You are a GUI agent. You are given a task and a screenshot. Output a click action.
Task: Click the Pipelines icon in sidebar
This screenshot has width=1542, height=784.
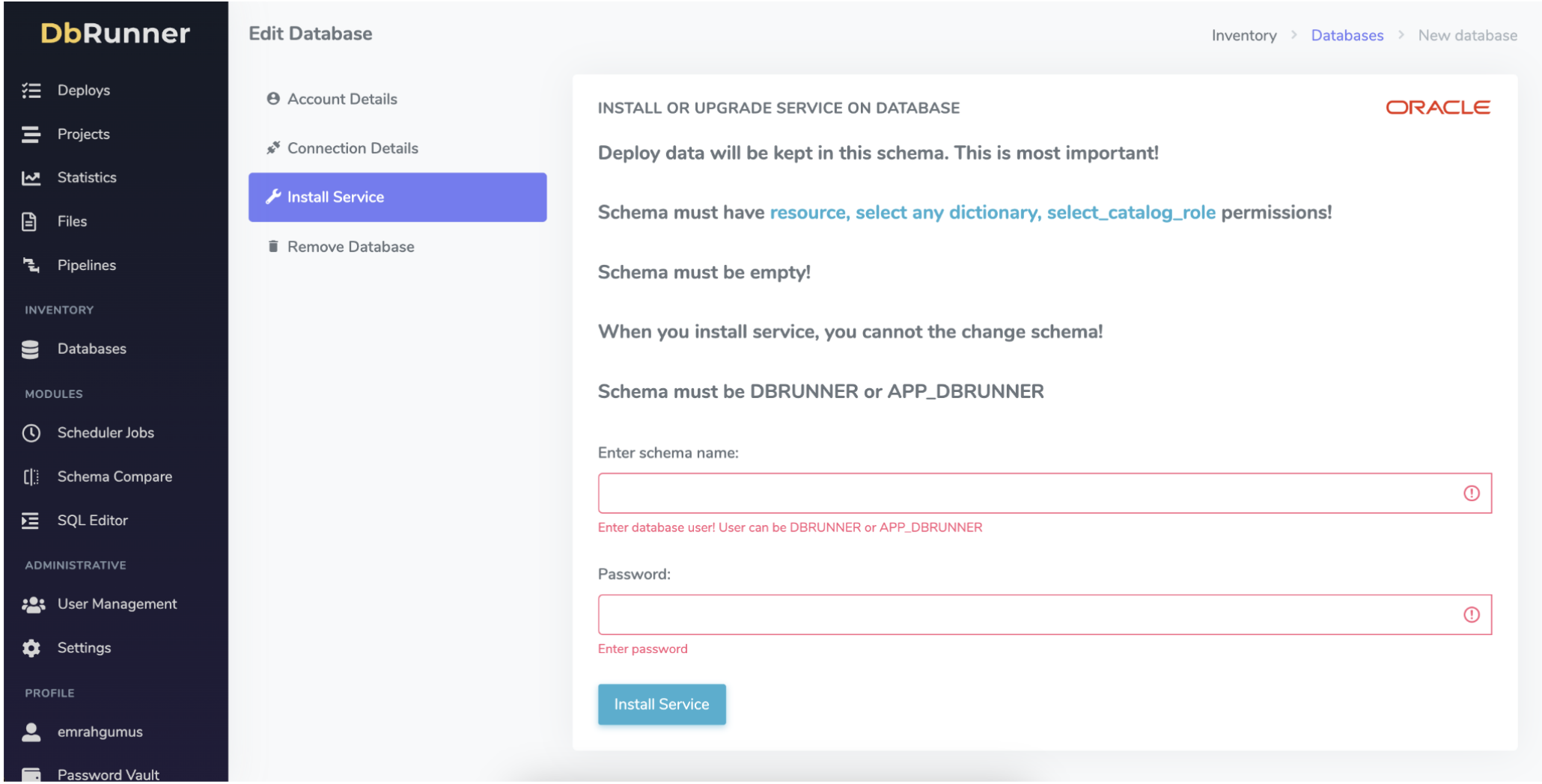31,266
